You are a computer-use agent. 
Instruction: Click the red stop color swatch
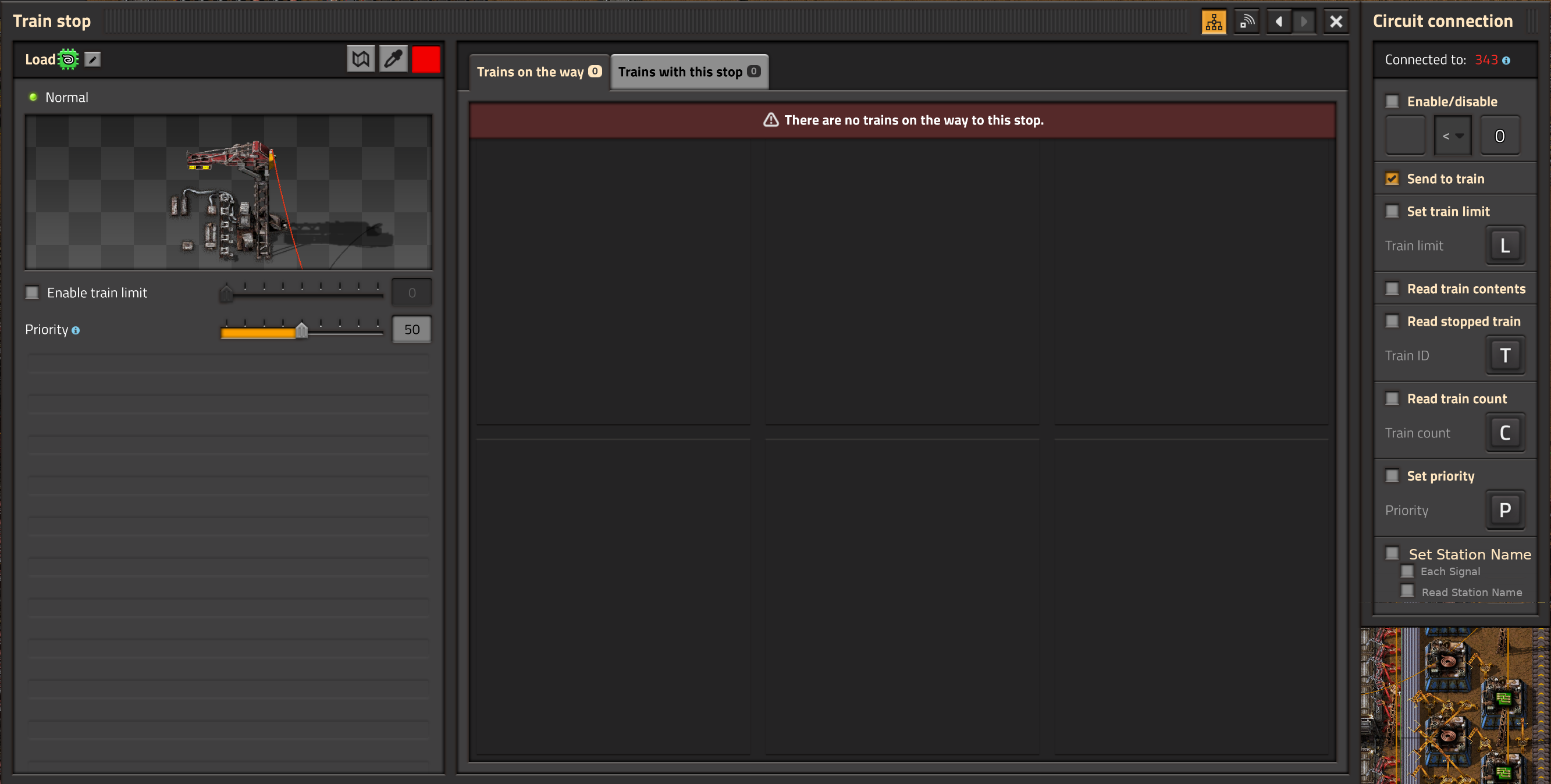pos(426,59)
